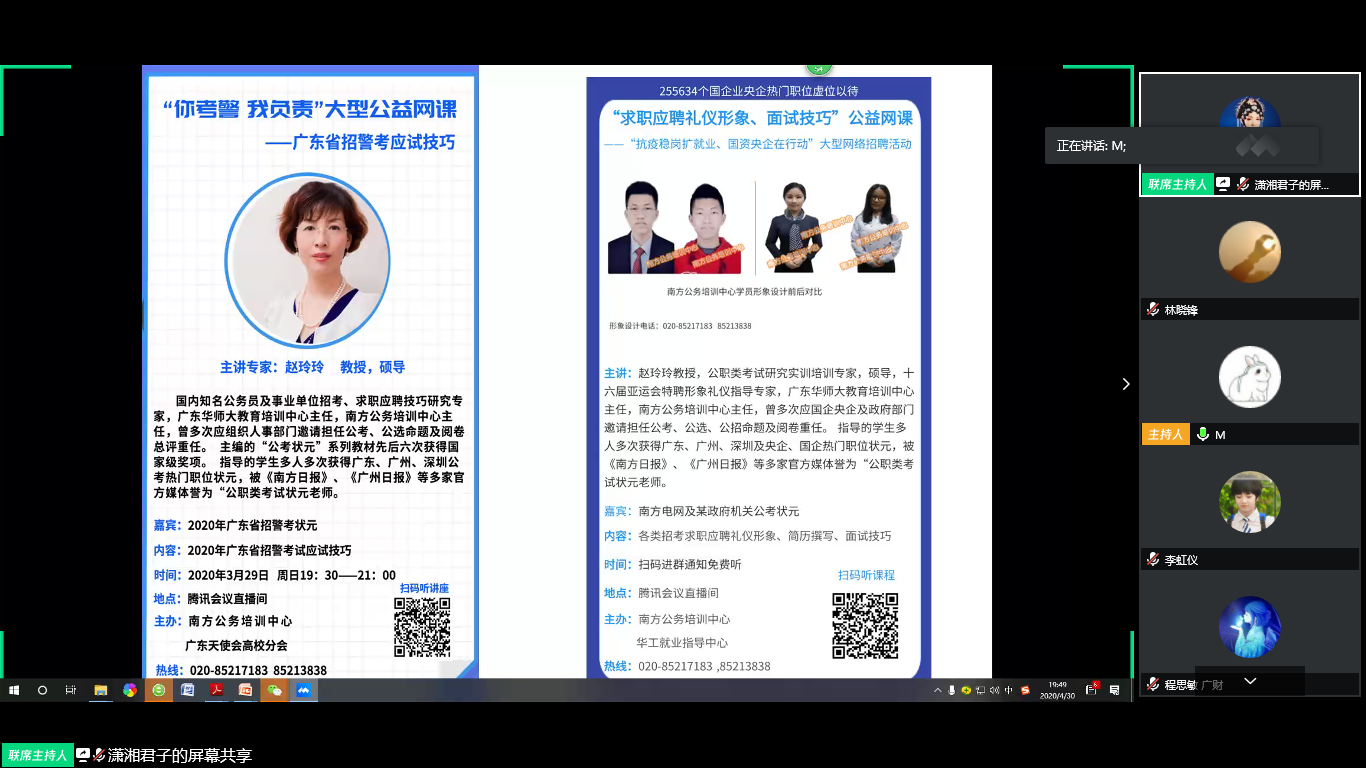Click the lecturer portrait on left poster
Viewport: 1366px width, 768px height.
(x=308, y=259)
